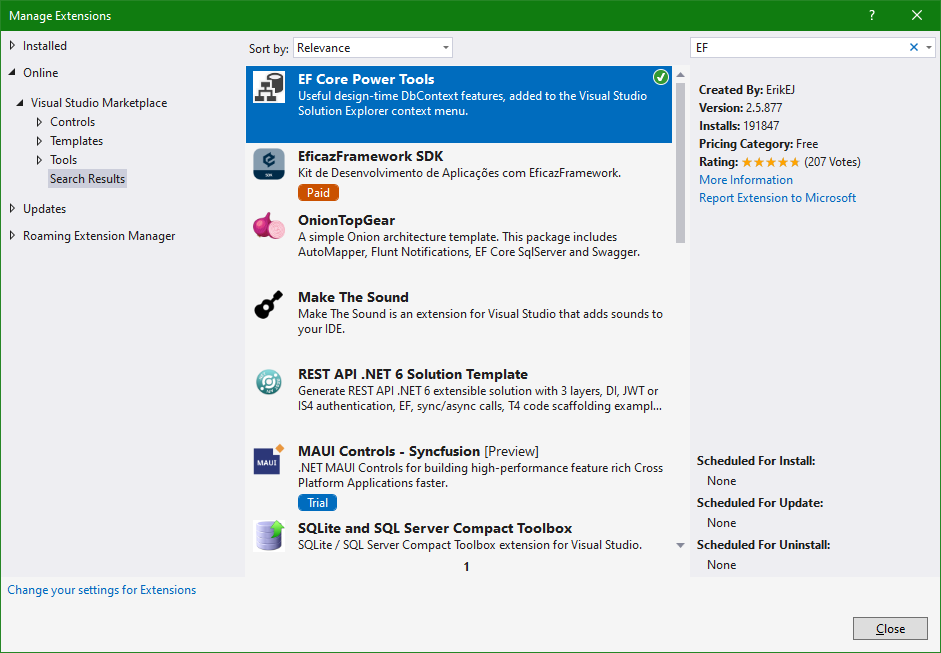Screen dimensions: 941x653
Task: Select the Tools tree item
Action: (64, 160)
